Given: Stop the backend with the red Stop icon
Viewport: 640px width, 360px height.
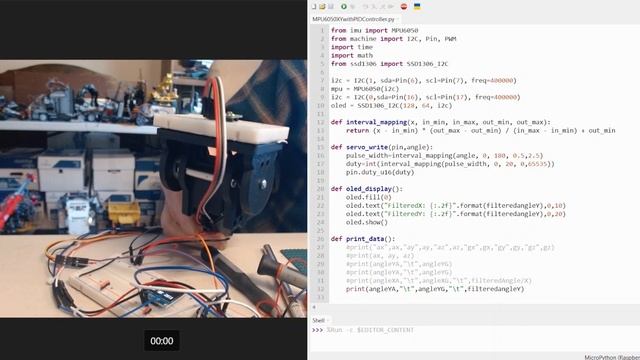Looking at the screenshot, I should (x=404, y=7).
